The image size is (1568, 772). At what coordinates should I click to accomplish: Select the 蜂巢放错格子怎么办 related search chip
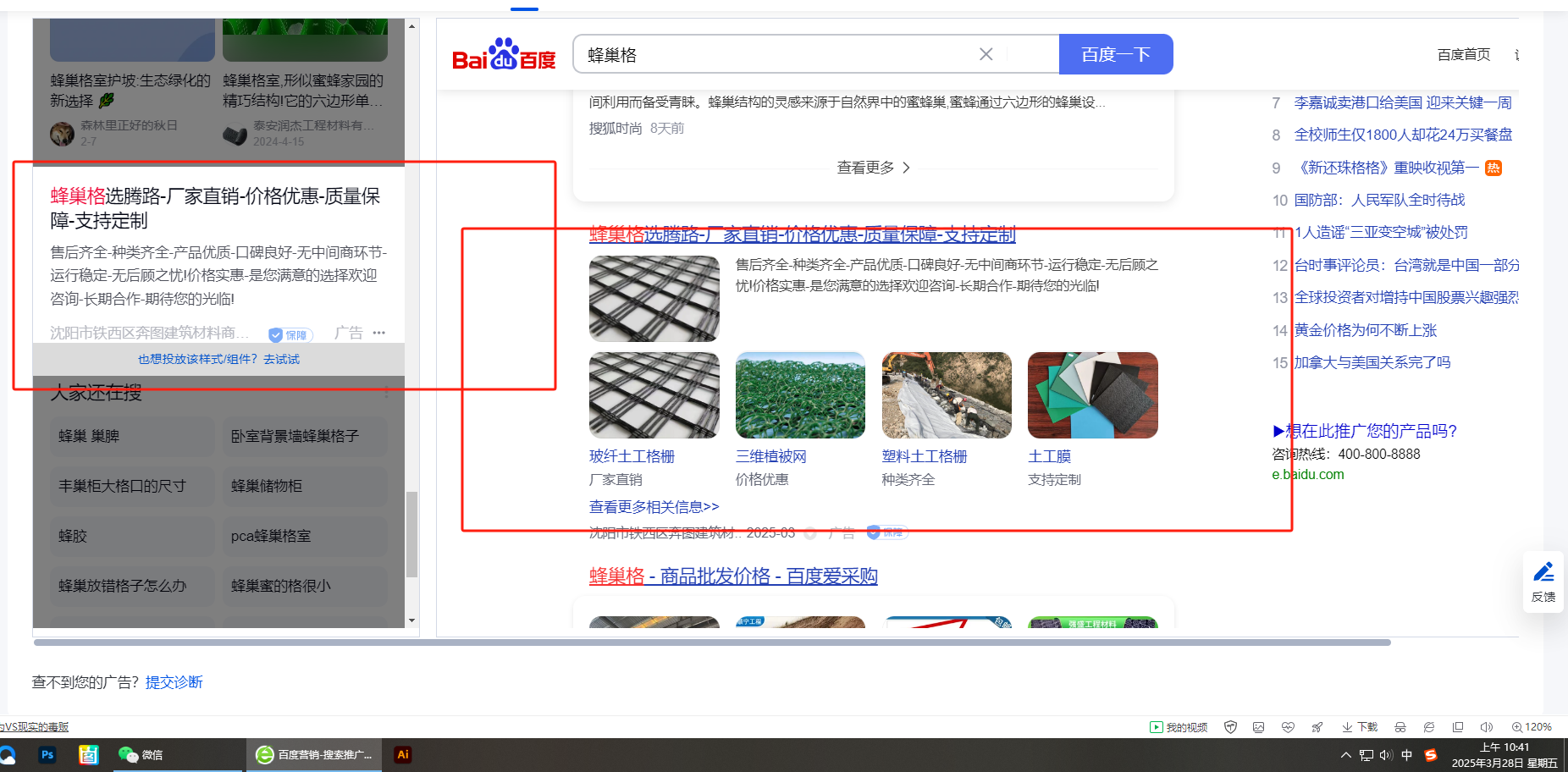pos(132,586)
